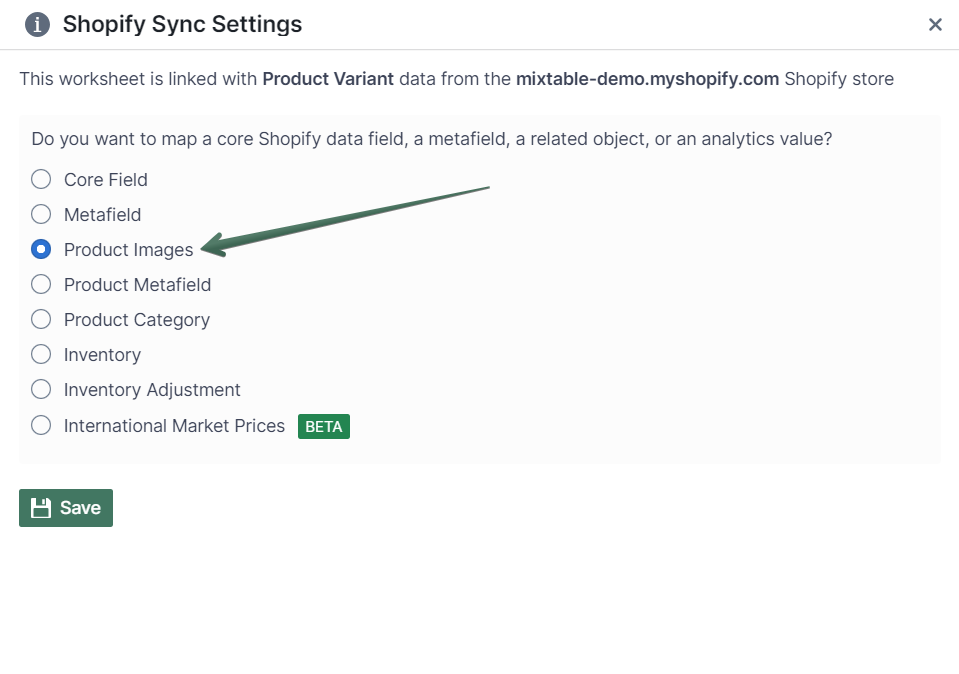The image size is (959, 674).
Task: Select the Core Field radio button
Action: pos(40,179)
